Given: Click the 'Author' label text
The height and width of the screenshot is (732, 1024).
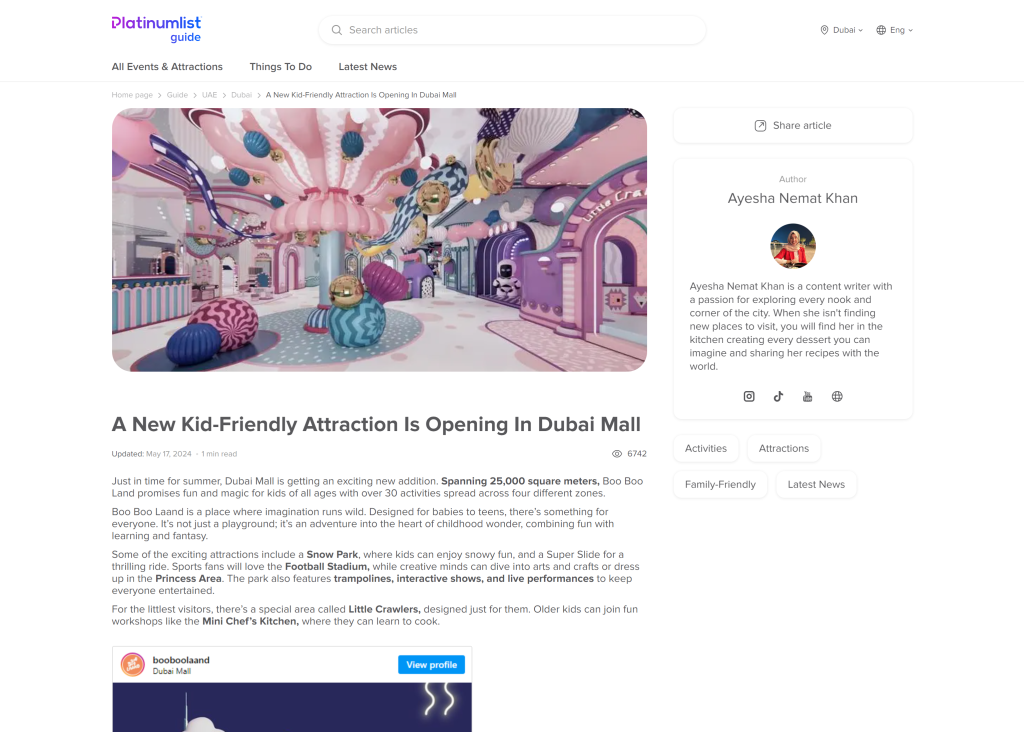Looking at the screenshot, I should pos(793,179).
